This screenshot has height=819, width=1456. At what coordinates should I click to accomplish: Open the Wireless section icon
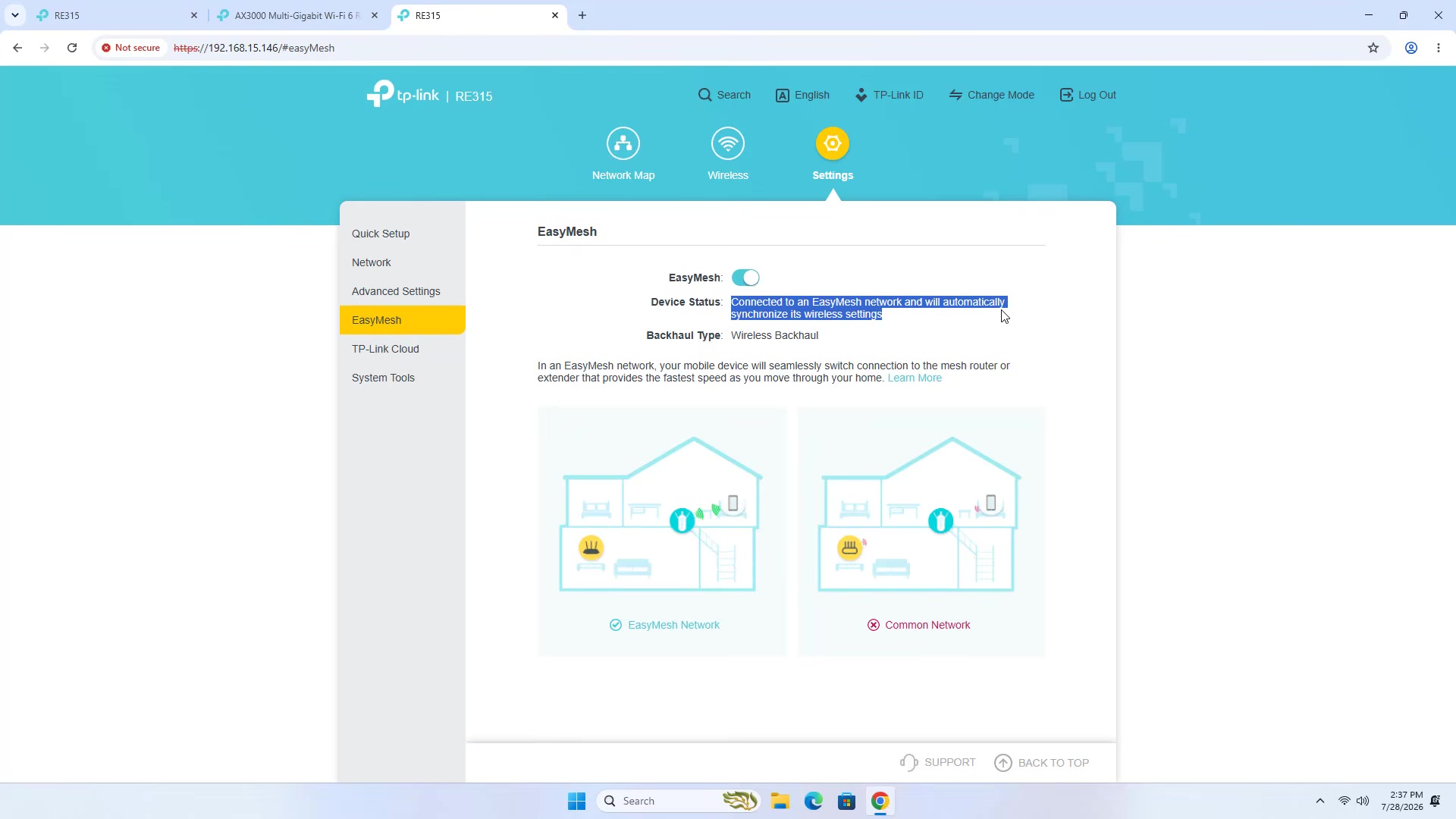(x=727, y=143)
